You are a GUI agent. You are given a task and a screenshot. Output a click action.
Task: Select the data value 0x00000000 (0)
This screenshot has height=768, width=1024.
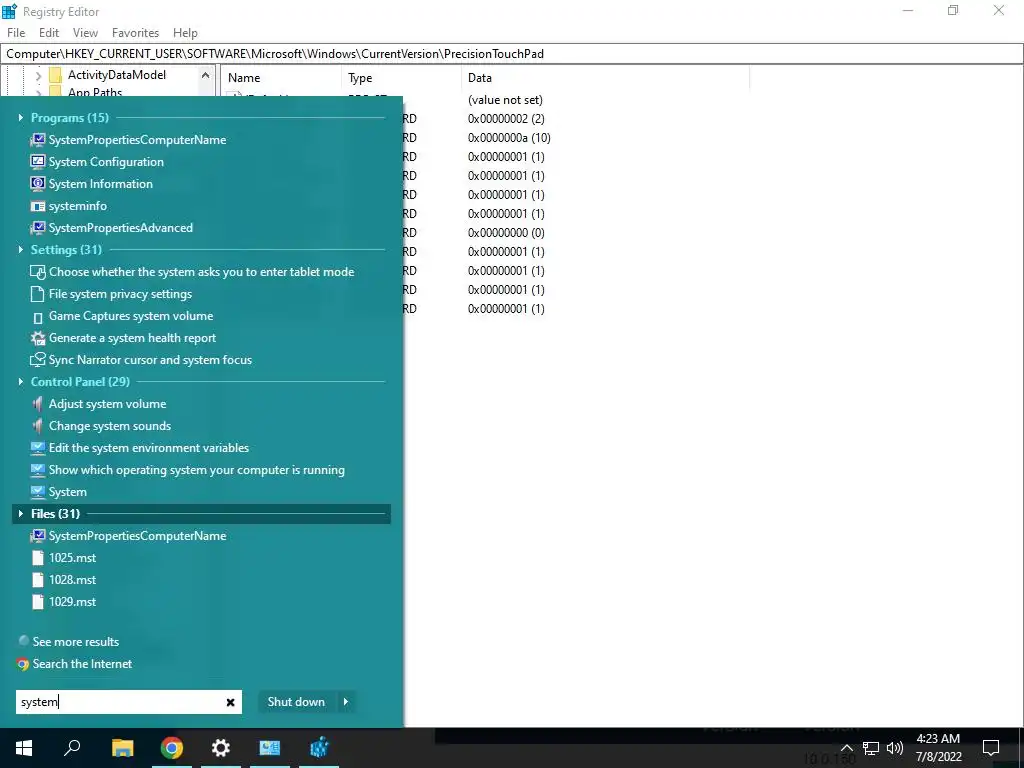[506, 232]
